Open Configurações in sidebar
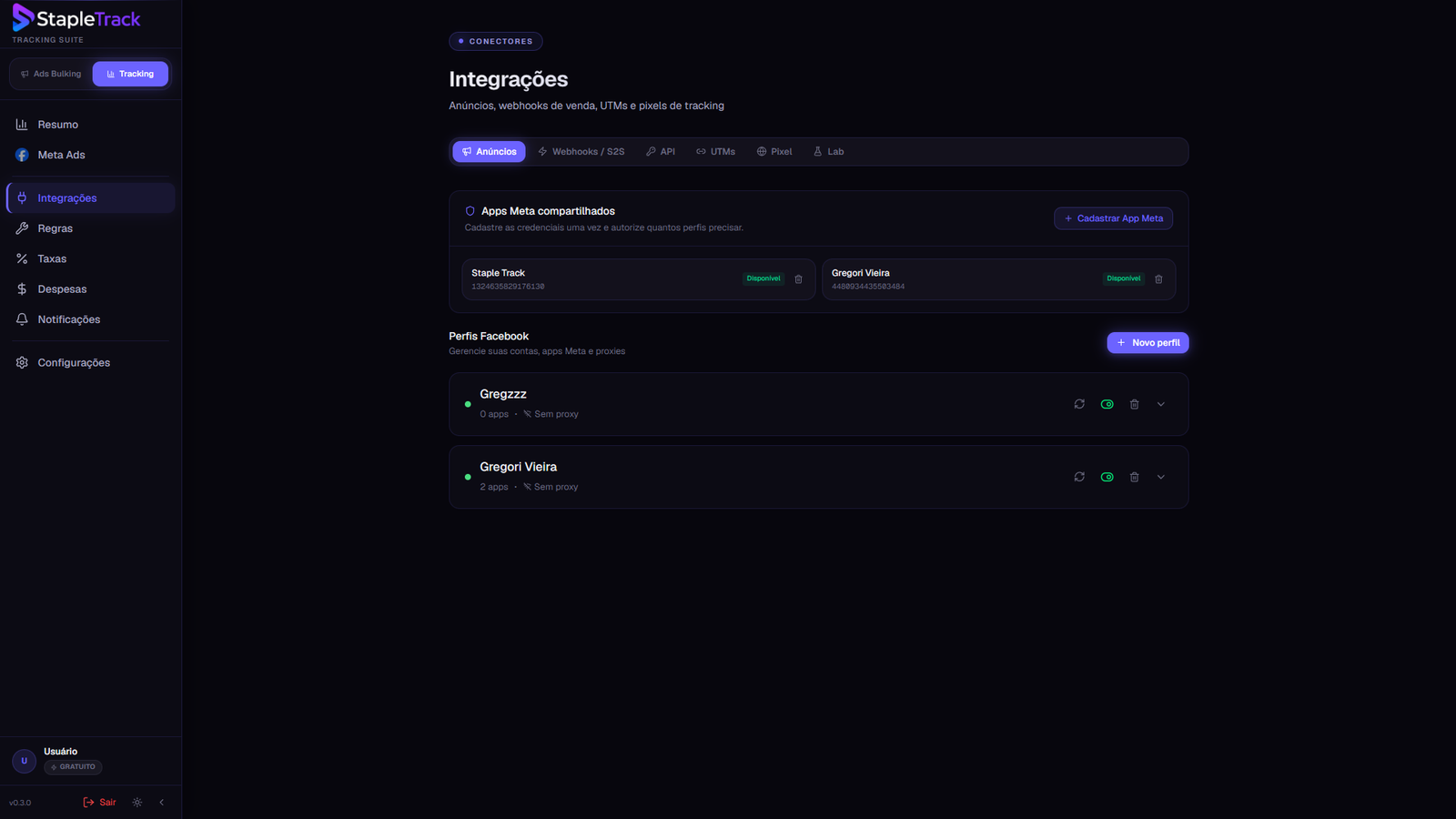The image size is (1456, 819). coord(90,362)
